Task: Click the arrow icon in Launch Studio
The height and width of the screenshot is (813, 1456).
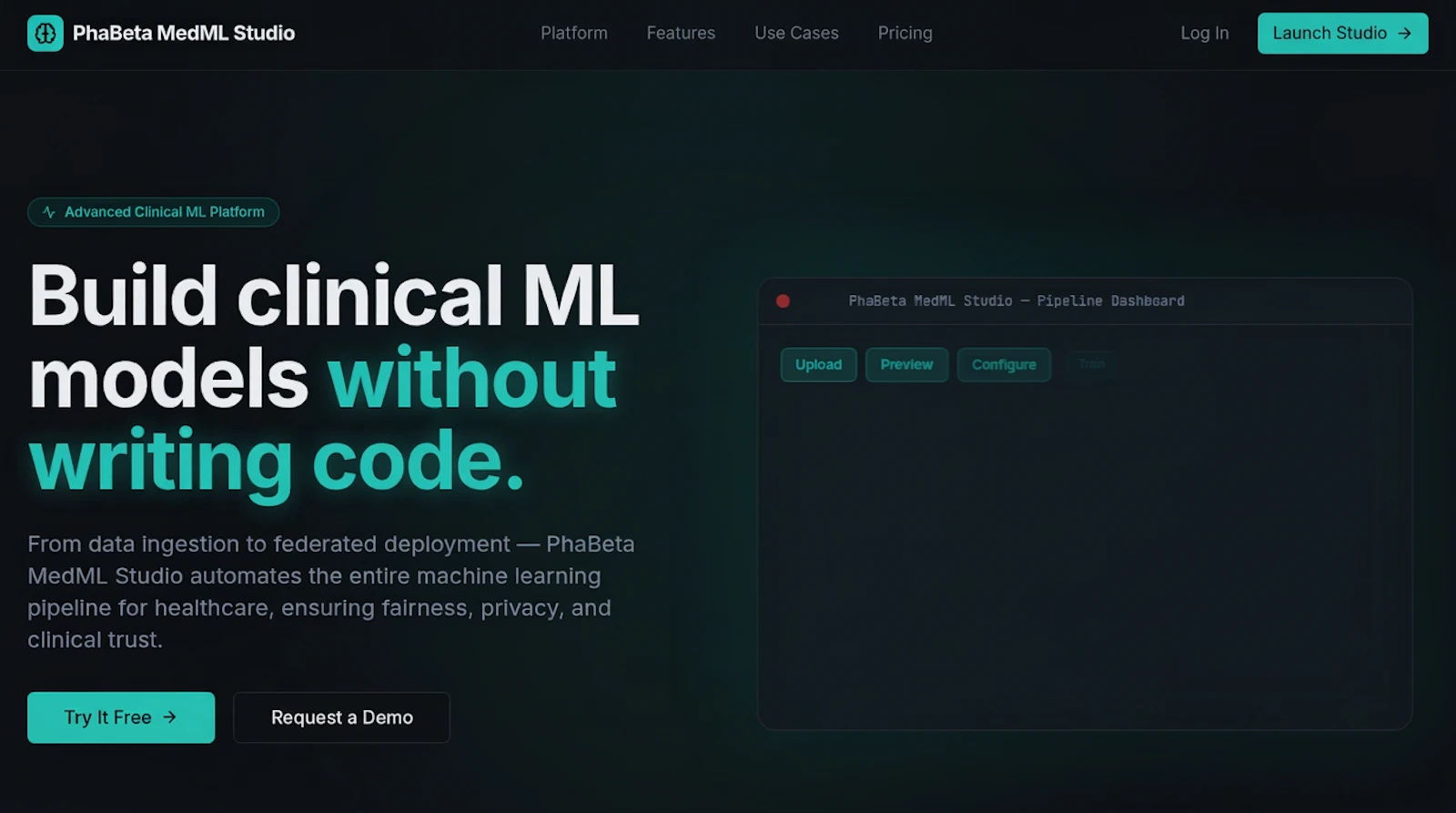Action: tap(1404, 34)
